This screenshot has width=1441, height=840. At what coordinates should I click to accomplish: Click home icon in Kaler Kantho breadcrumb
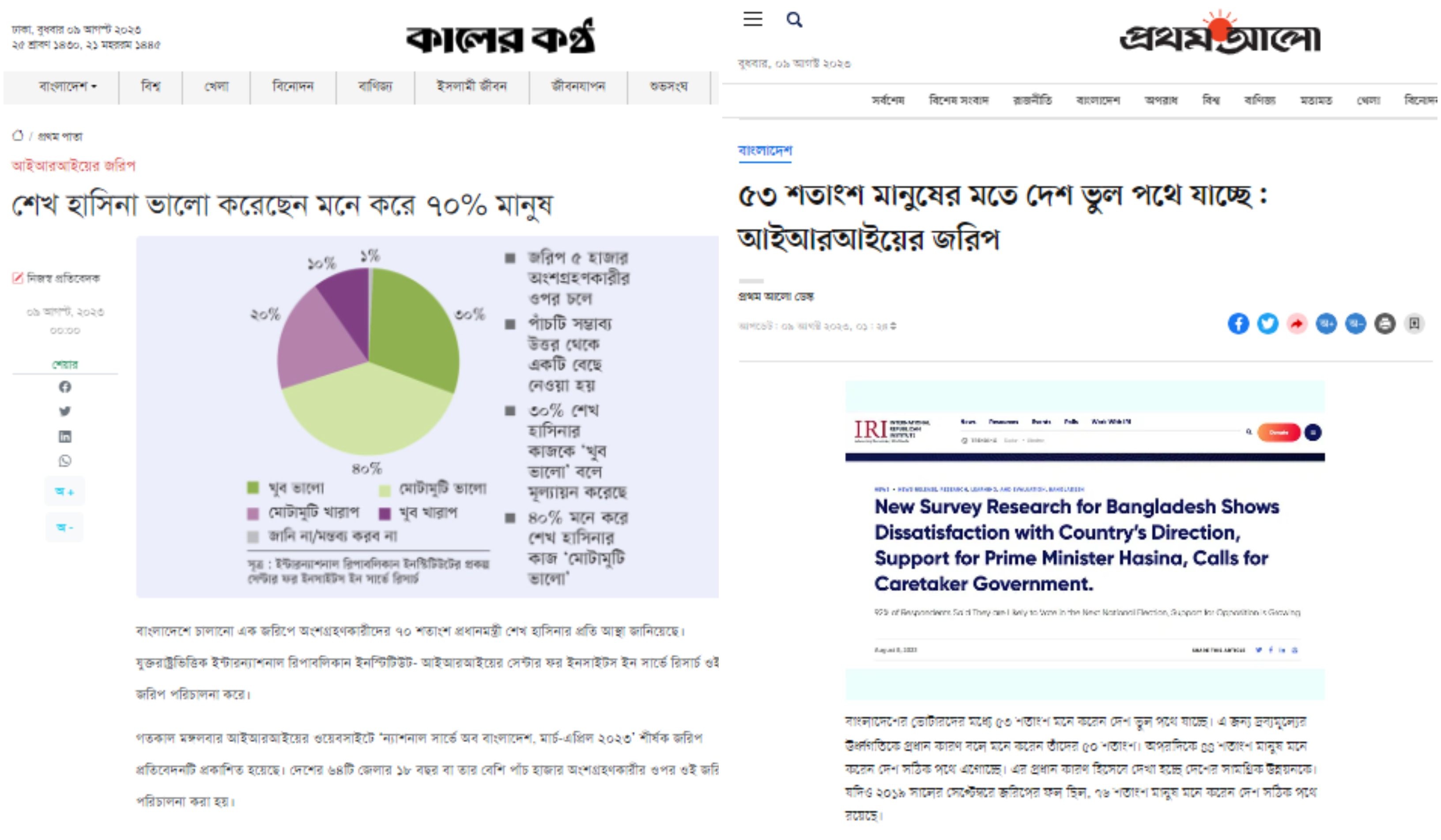[x=18, y=136]
